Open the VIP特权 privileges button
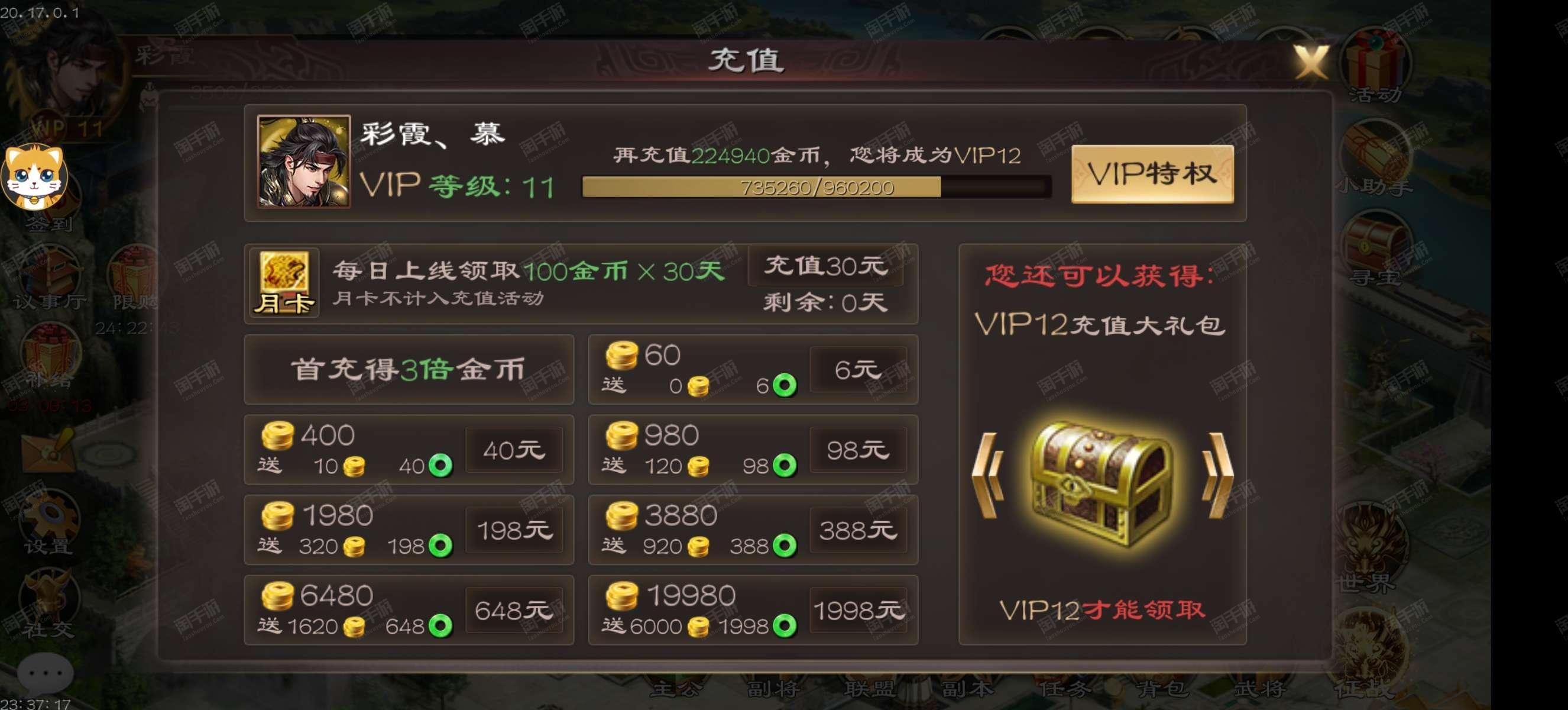 [1152, 174]
